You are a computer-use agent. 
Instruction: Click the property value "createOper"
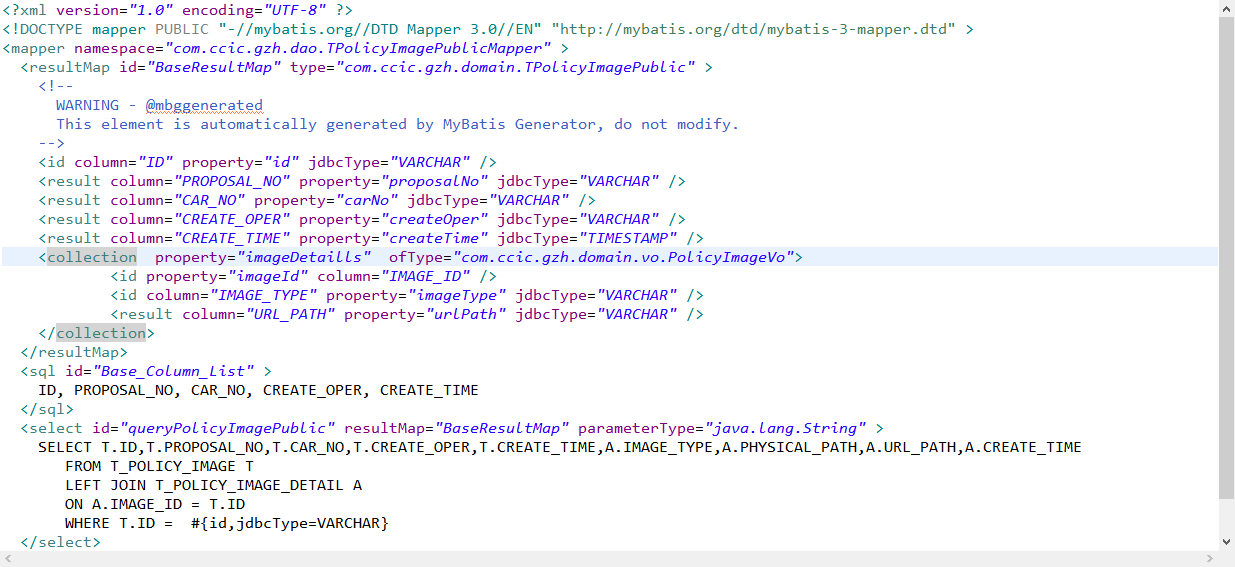[435, 219]
